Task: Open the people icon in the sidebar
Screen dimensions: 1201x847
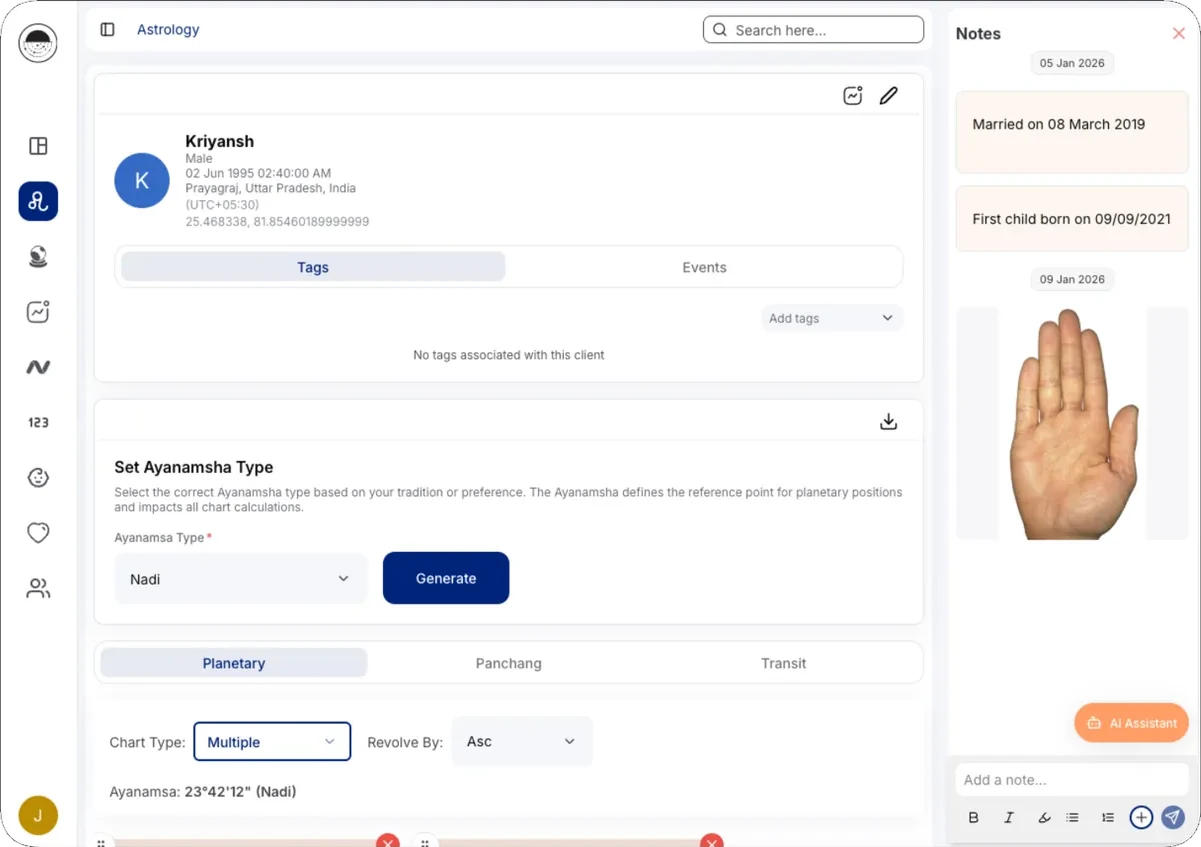Action: (x=38, y=588)
